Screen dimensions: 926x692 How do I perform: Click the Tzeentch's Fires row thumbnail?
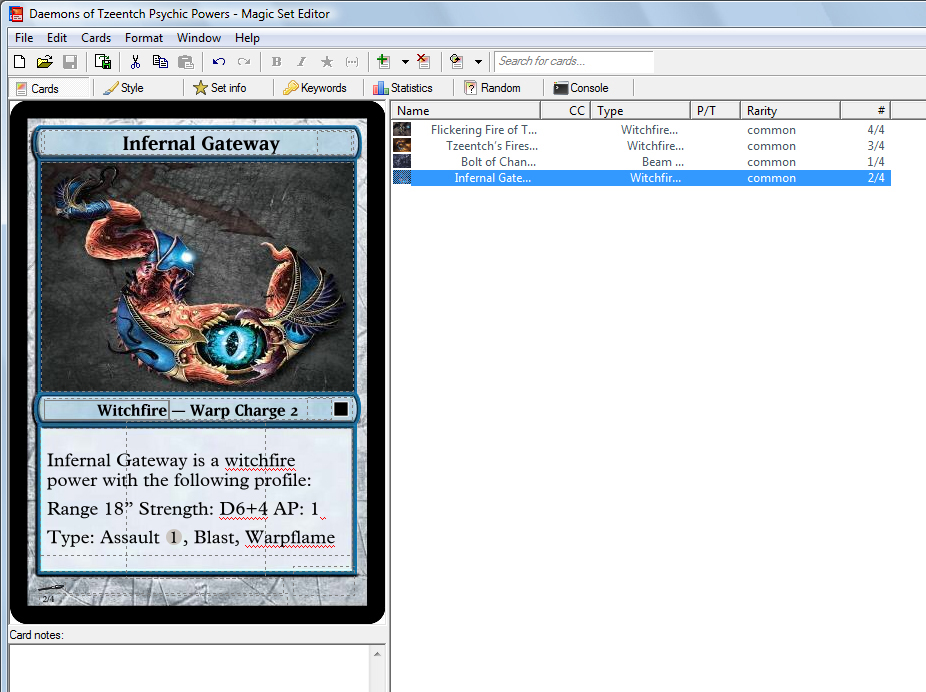click(402, 145)
